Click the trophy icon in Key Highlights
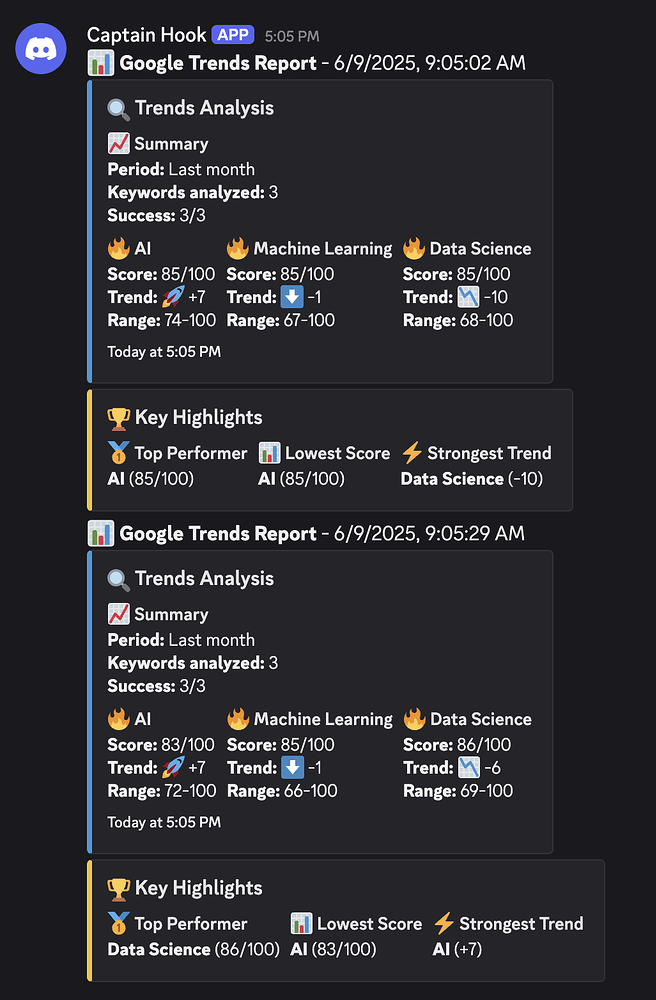The height and width of the screenshot is (1000, 656). point(119,417)
